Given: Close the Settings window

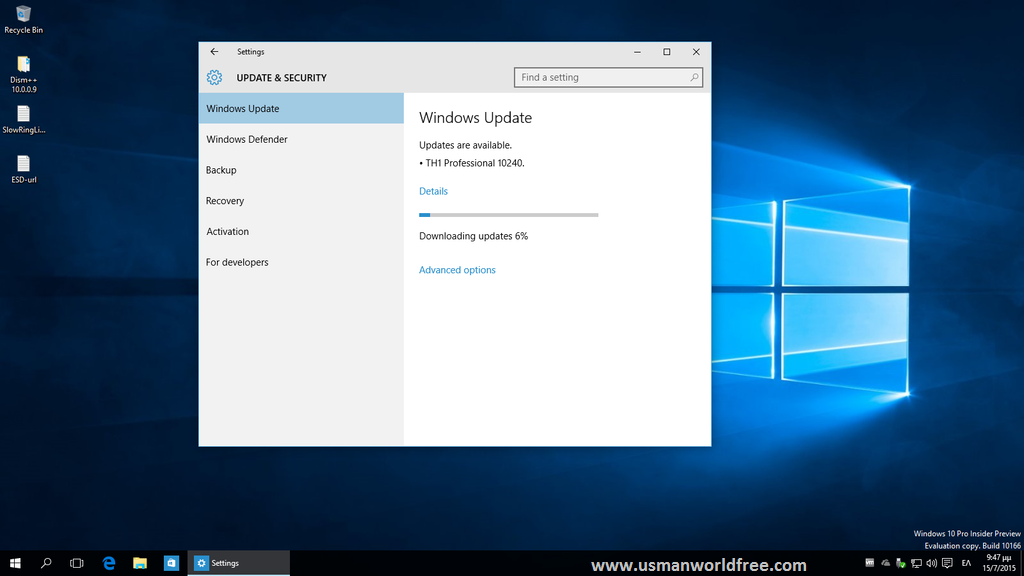Looking at the screenshot, I should click(x=696, y=52).
